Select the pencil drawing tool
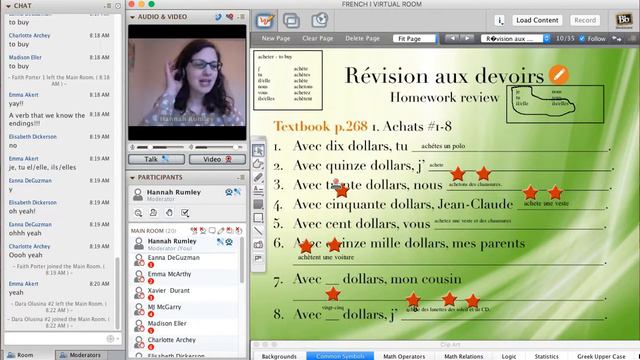This screenshot has height=360, width=640. point(258,177)
